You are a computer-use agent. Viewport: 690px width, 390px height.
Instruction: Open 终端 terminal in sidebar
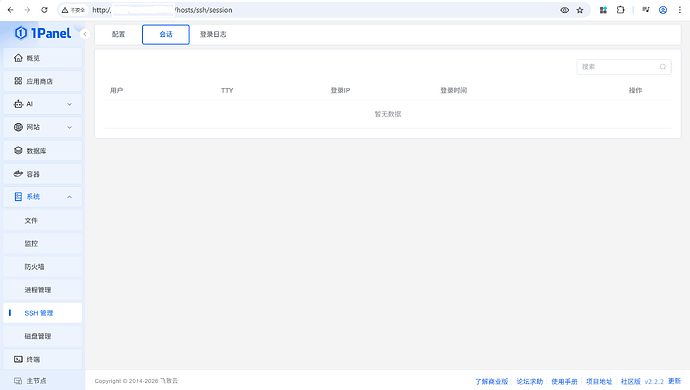point(43,359)
